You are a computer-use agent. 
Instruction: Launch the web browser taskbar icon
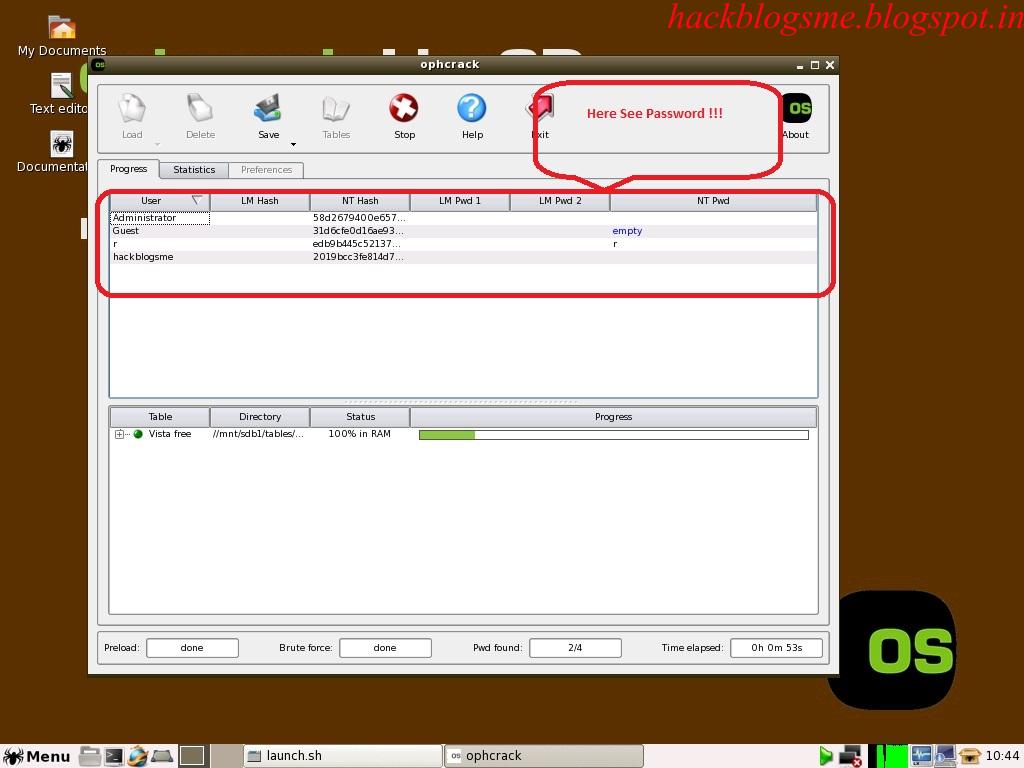coord(137,756)
